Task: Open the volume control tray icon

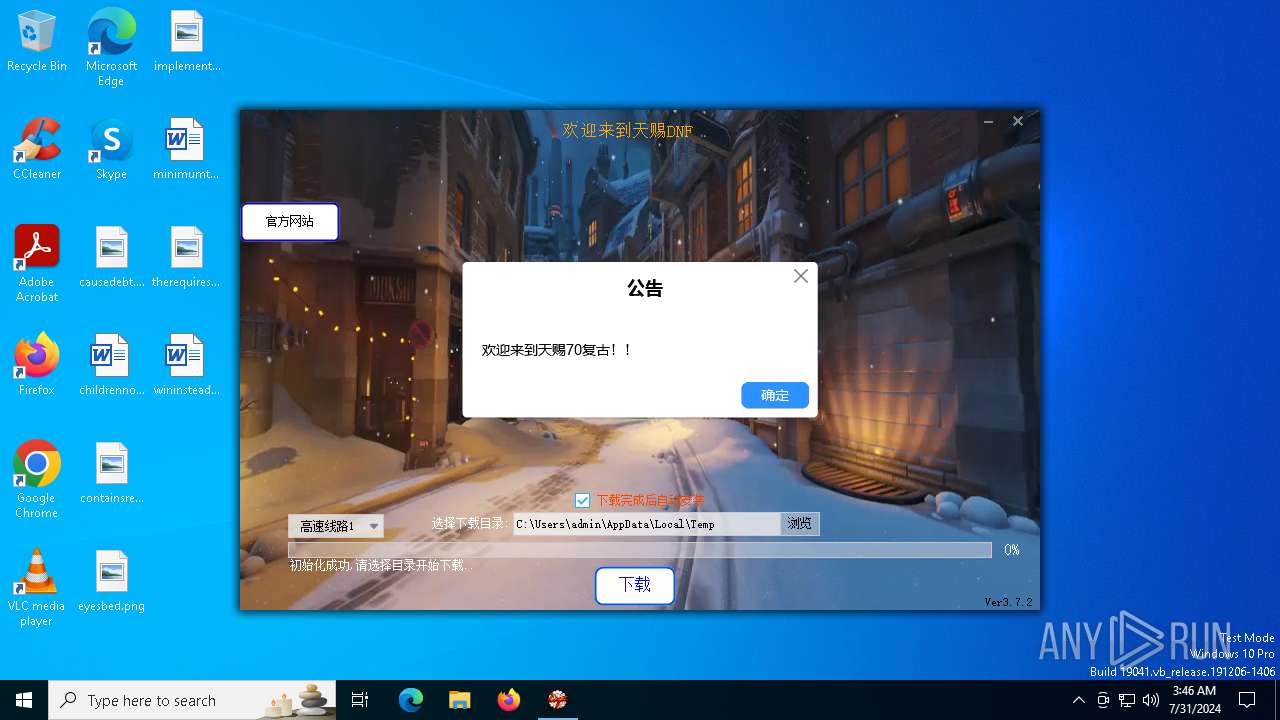Action: click(1151, 700)
